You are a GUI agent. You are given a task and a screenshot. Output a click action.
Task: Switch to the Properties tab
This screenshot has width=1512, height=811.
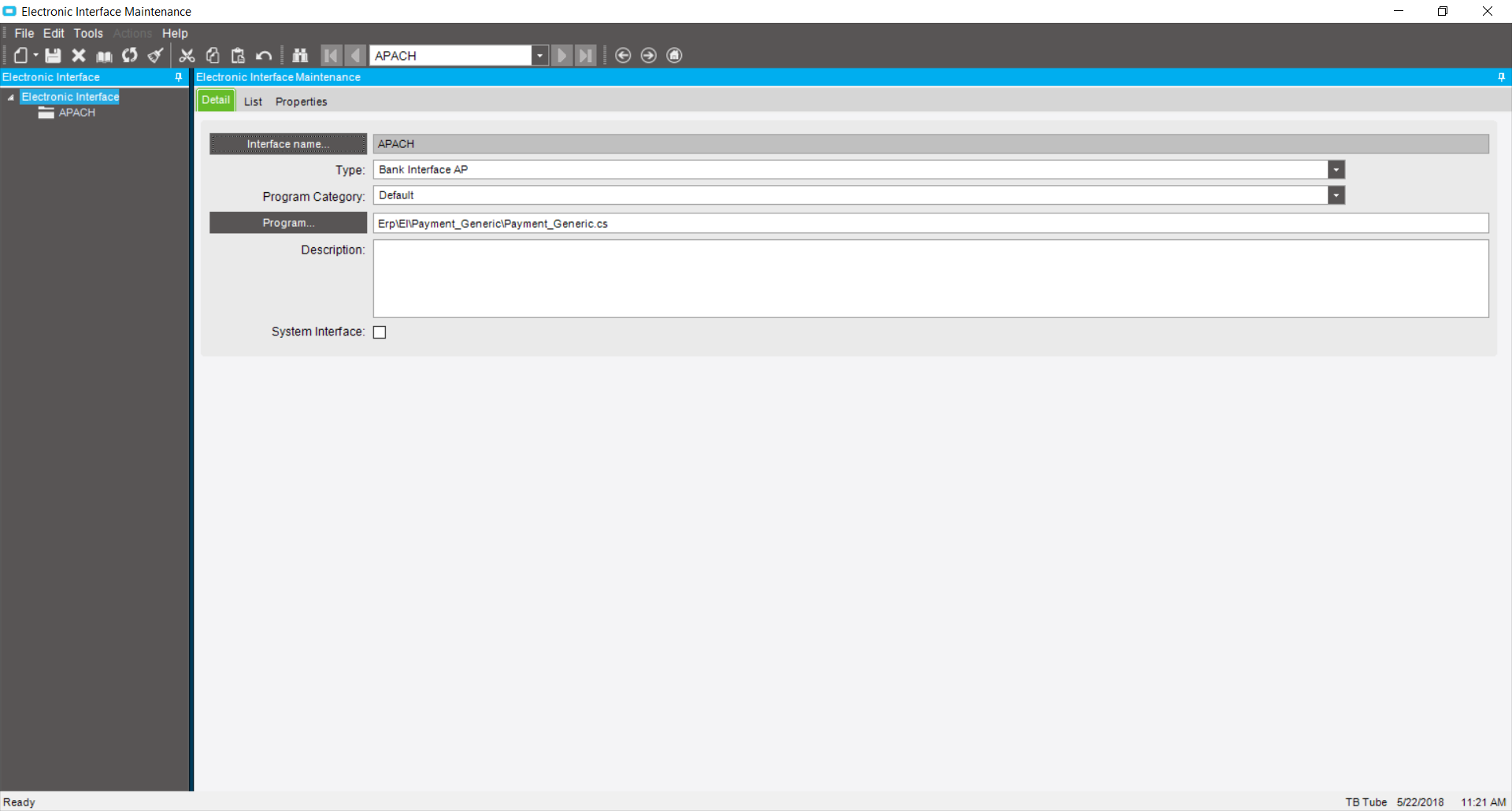pyautogui.click(x=301, y=102)
